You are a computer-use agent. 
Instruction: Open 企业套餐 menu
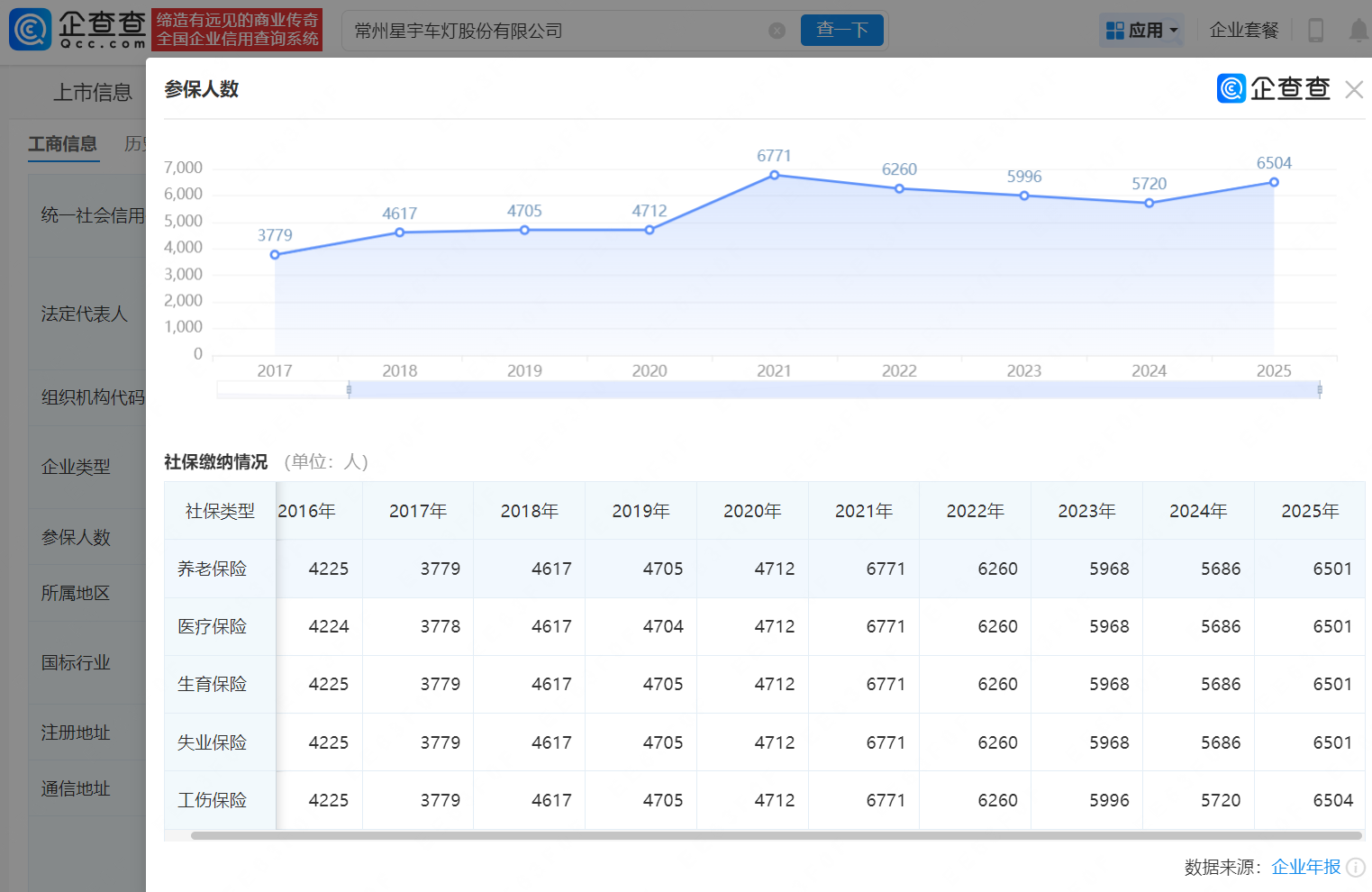click(1243, 31)
